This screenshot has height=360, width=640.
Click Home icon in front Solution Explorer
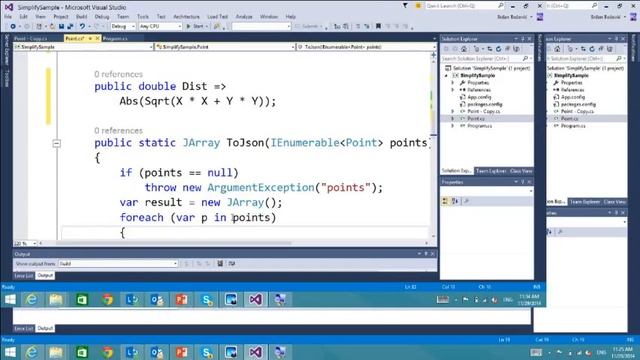tap(464, 49)
